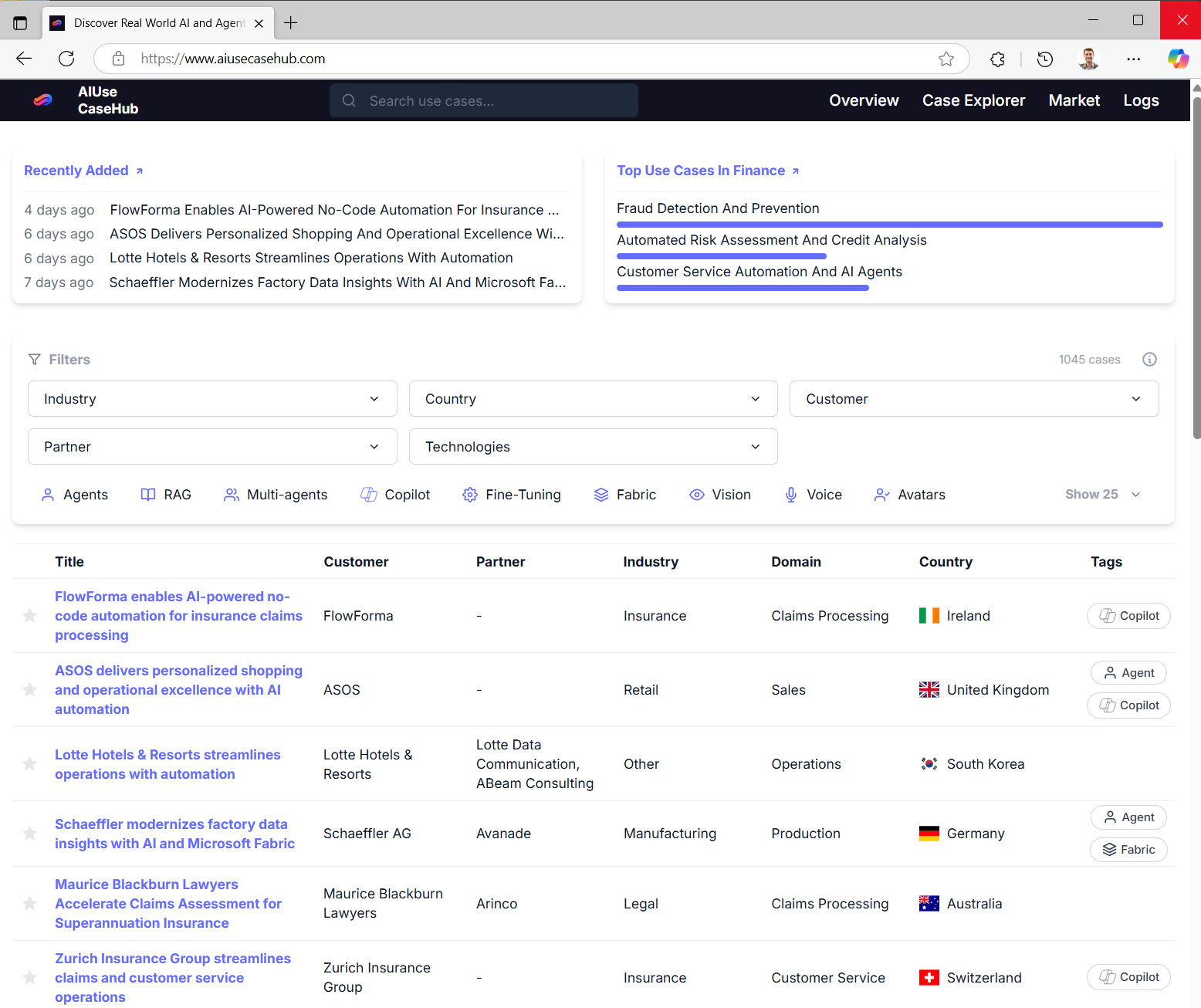This screenshot has width=1201, height=1008.
Task: Favorite the Lotte Hotels & Resorts row
Action: click(x=29, y=764)
